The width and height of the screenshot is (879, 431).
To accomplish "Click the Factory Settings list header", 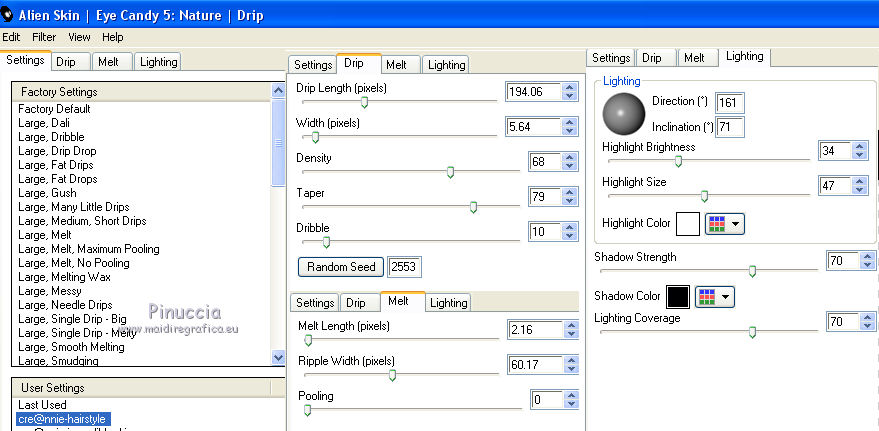I will click(141, 92).
